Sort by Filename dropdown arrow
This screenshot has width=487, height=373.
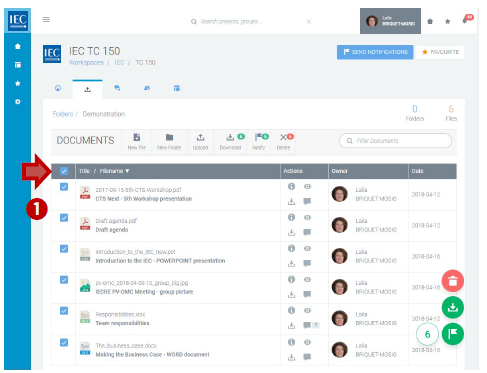(x=127, y=171)
